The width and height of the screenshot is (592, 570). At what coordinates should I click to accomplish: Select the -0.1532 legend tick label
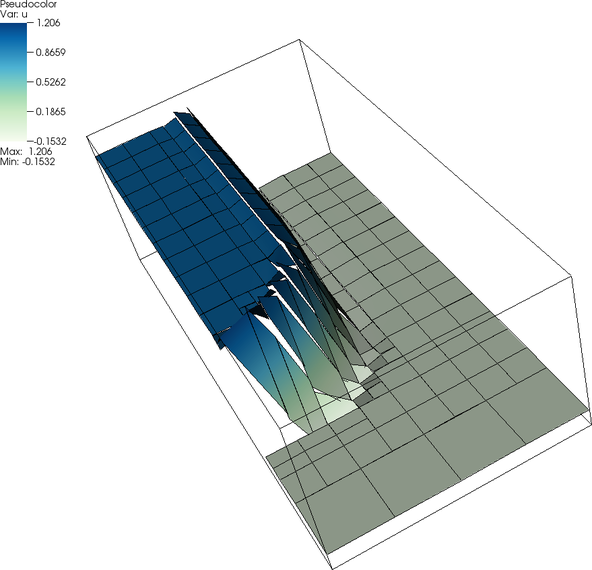click(49, 141)
